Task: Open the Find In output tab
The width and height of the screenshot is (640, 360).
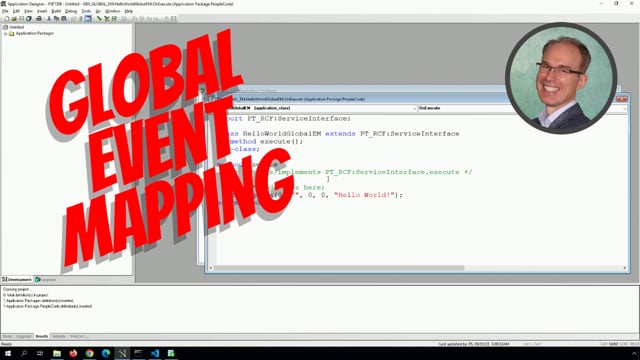Action: [x=79, y=336]
